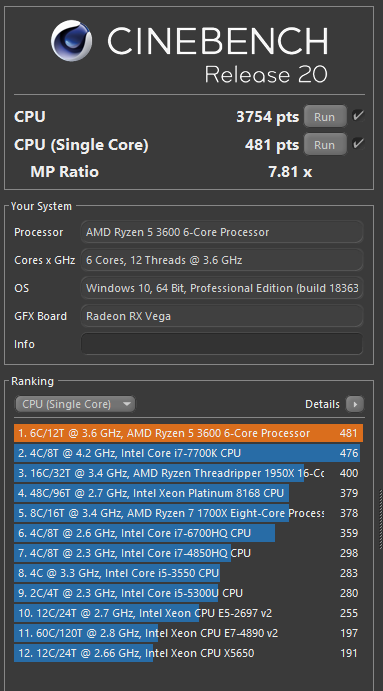Select the Cores x GHz field value
The height and width of the screenshot is (691, 383).
click(x=222, y=260)
